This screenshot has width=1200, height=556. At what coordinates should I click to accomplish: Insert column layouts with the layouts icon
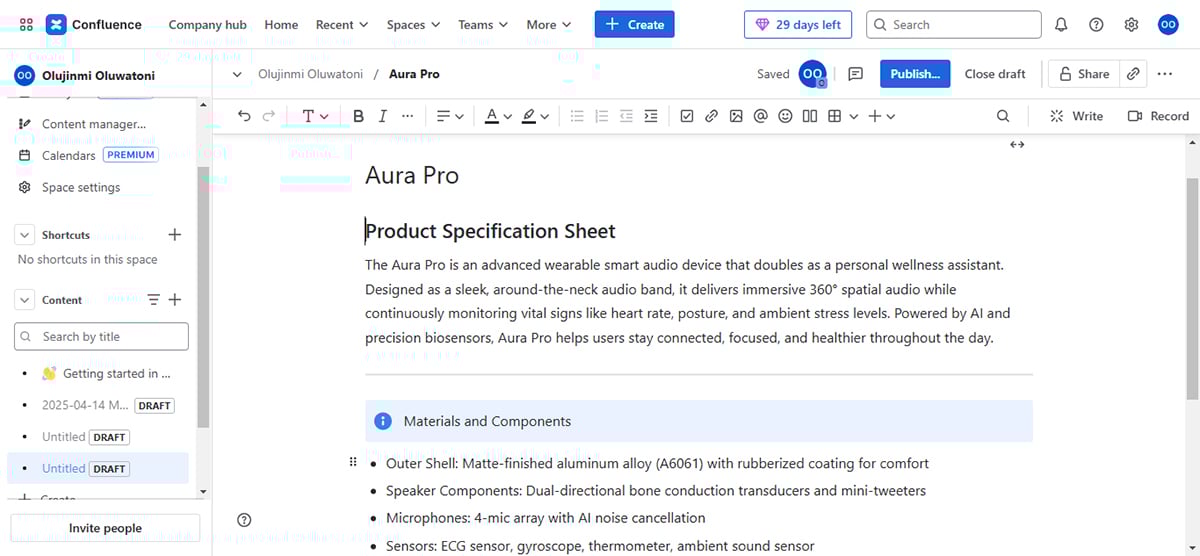click(810, 116)
